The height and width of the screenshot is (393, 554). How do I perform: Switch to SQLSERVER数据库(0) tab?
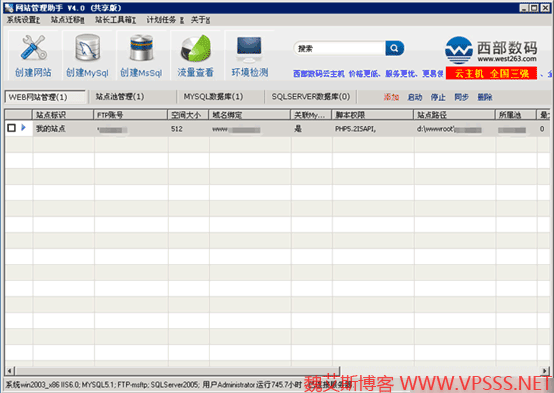point(311,96)
